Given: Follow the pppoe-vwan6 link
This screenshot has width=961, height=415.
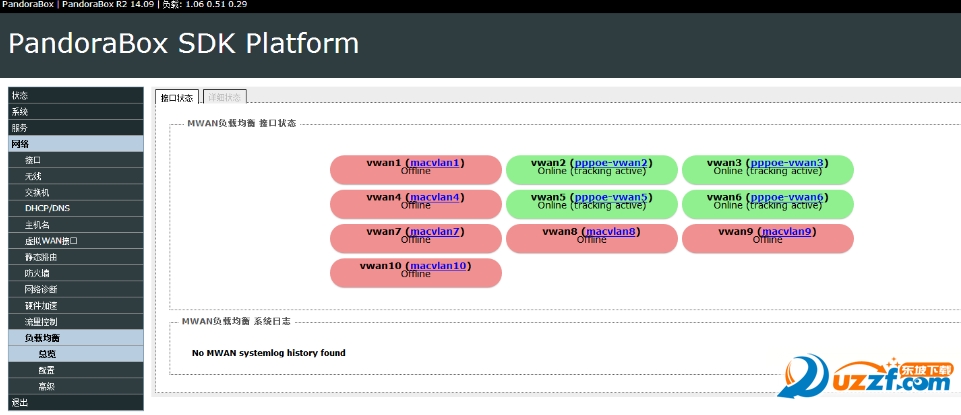Looking at the screenshot, I should (x=787, y=197).
